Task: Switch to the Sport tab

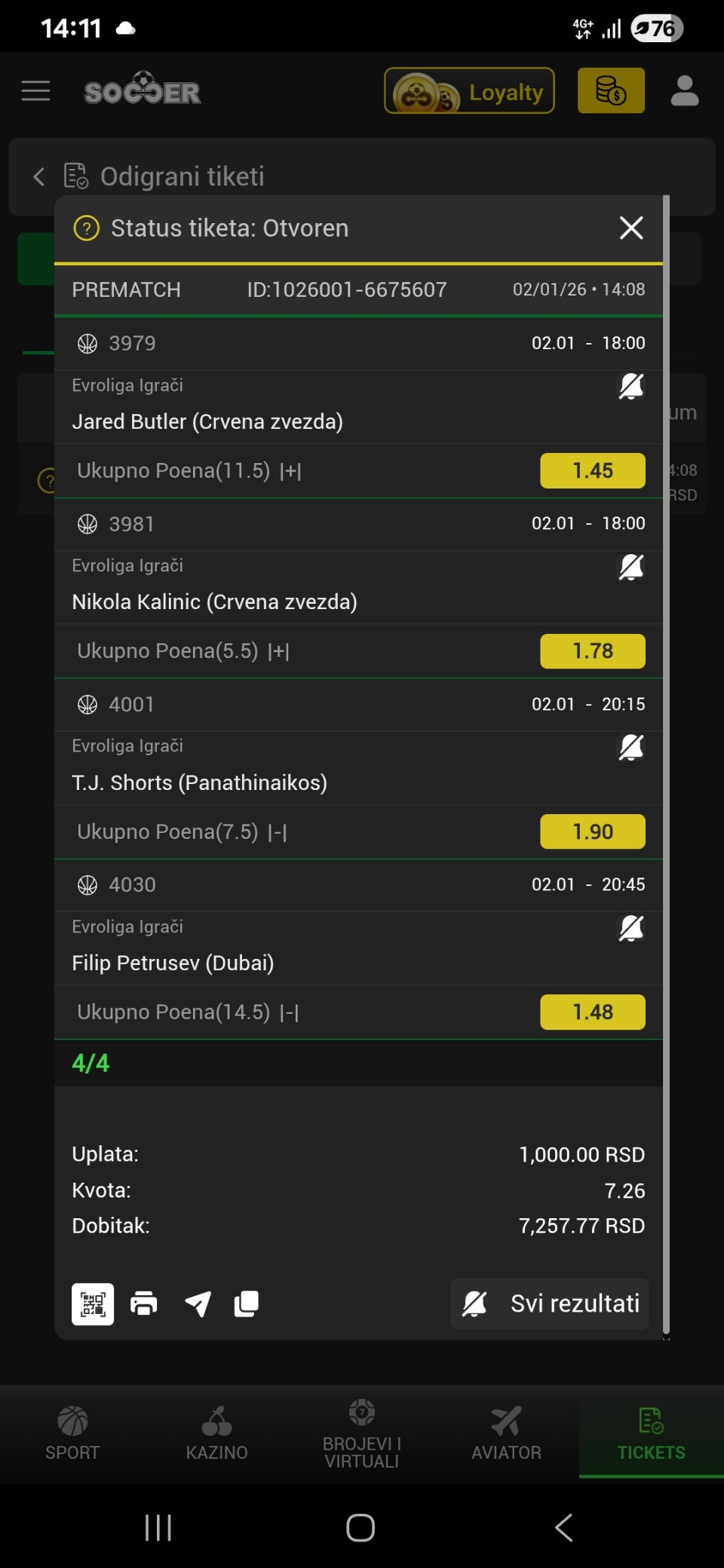Action: point(72,1433)
